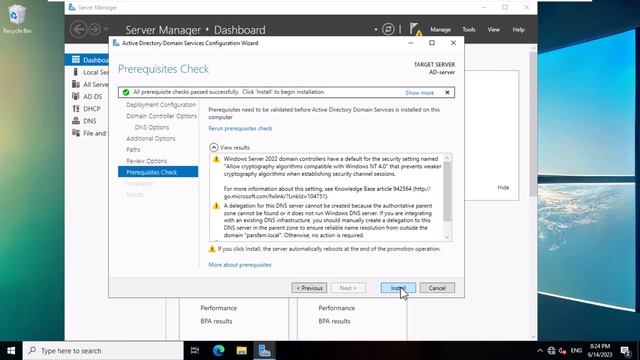This screenshot has height=360, width=640.
Task: Select the DNS Options wizard step
Action: tap(151, 127)
